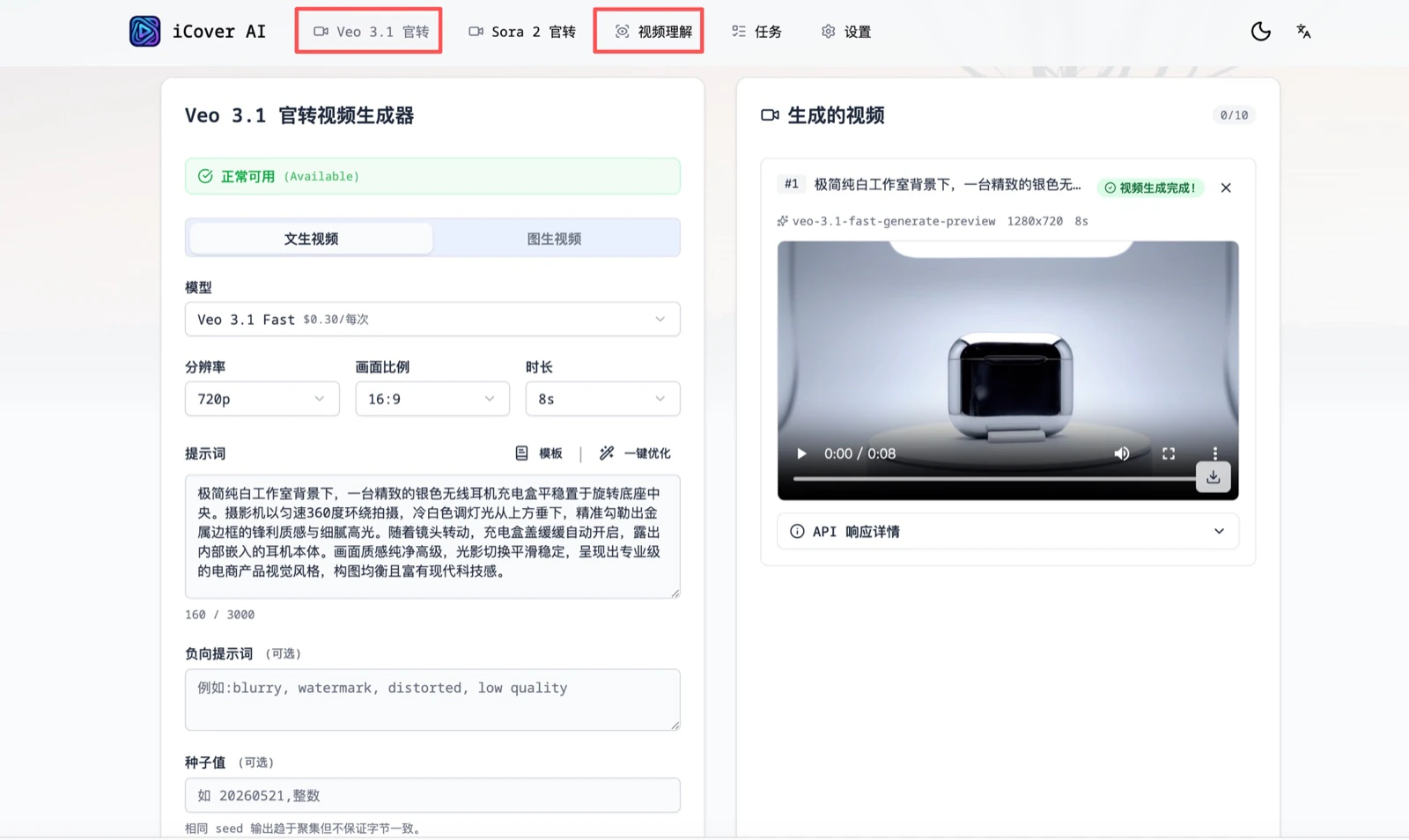The width and height of the screenshot is (1409, 840).
Task: Click the 160 / 3000 character counter
Action: coord(219,615)
